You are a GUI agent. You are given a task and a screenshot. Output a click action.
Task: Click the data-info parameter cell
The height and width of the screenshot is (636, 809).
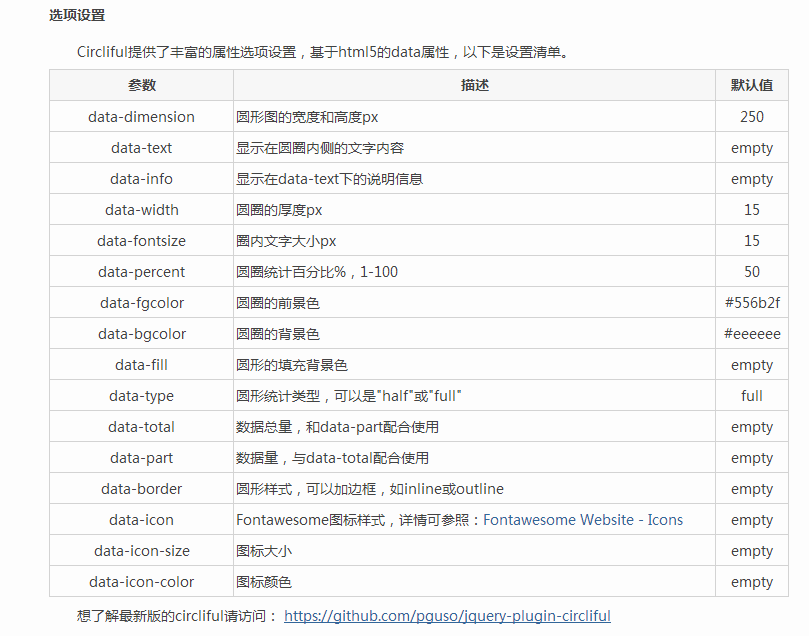(141, 179)
